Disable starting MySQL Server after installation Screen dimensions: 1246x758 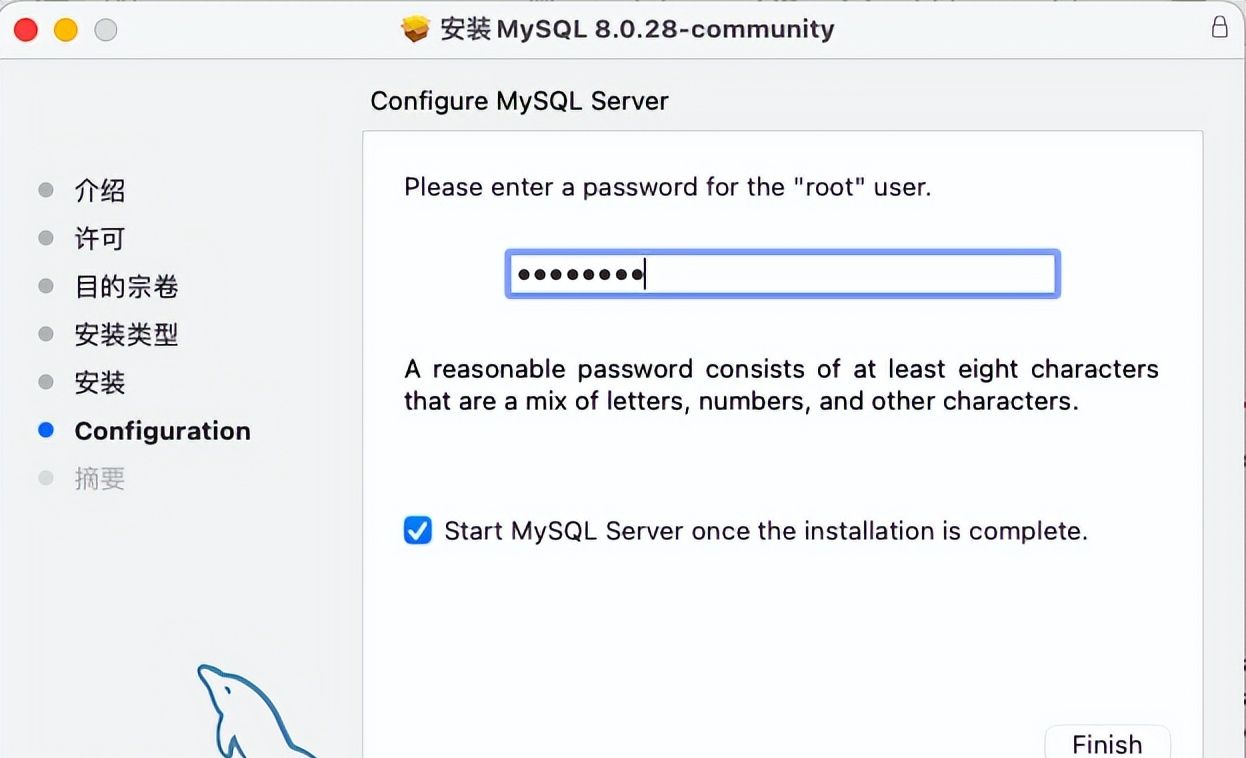[x=417, y=530]
